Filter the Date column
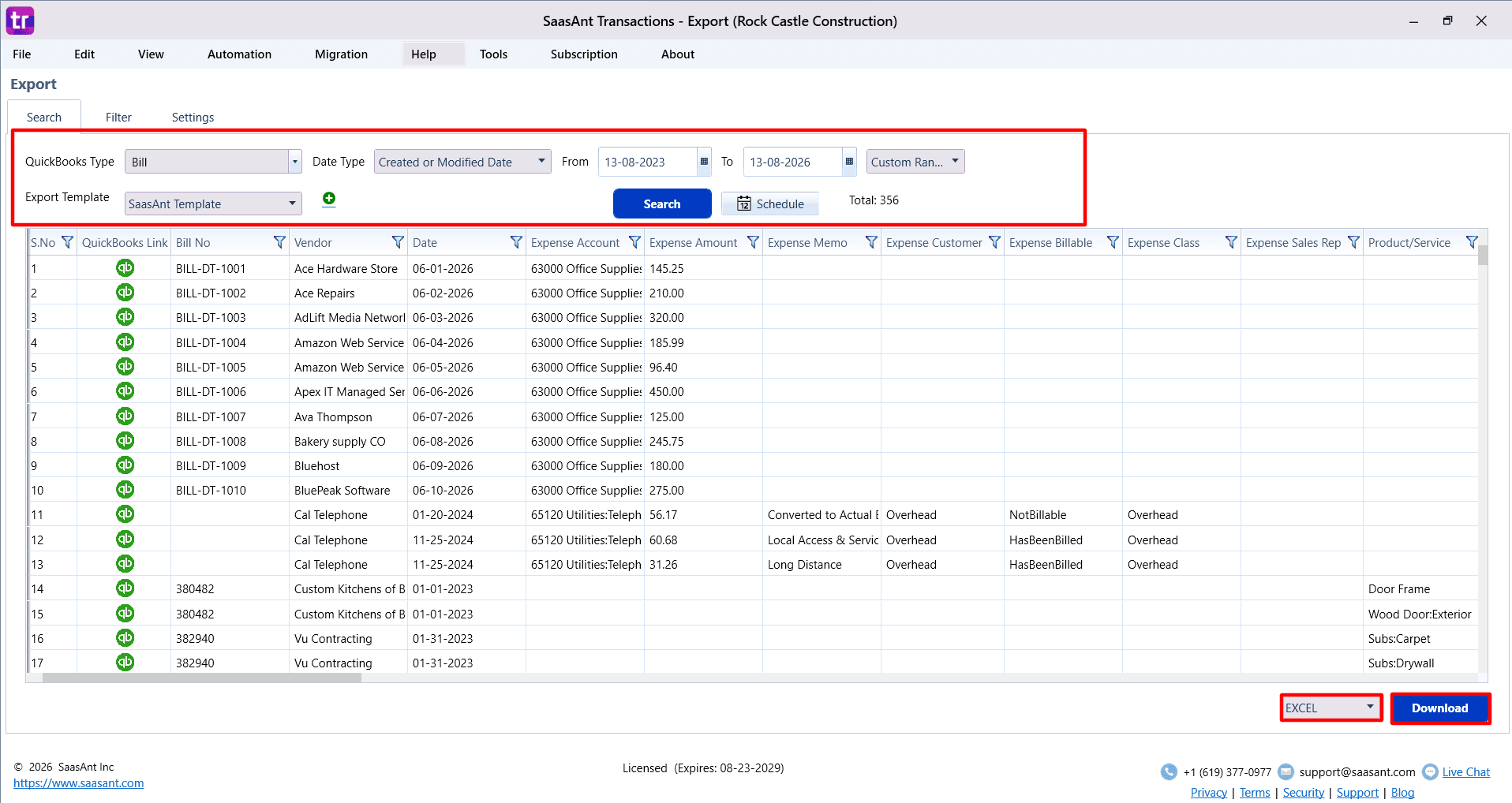 click(516, 242)
